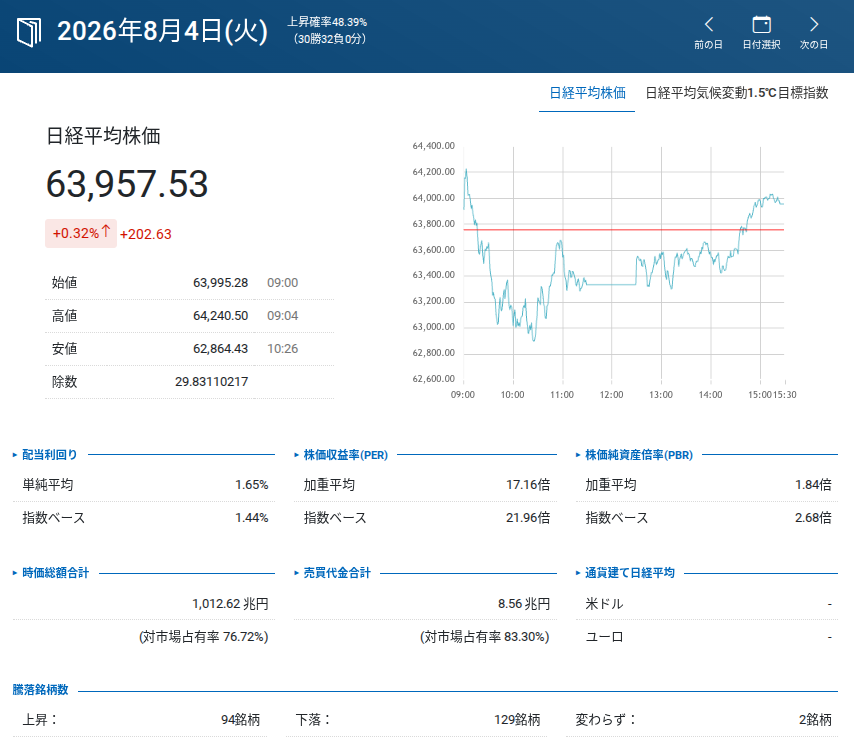The width and height of the screenshot is (854, 741).
Task: Click the 上昇確率48.39% text
Action: click(x=327, y=22)
